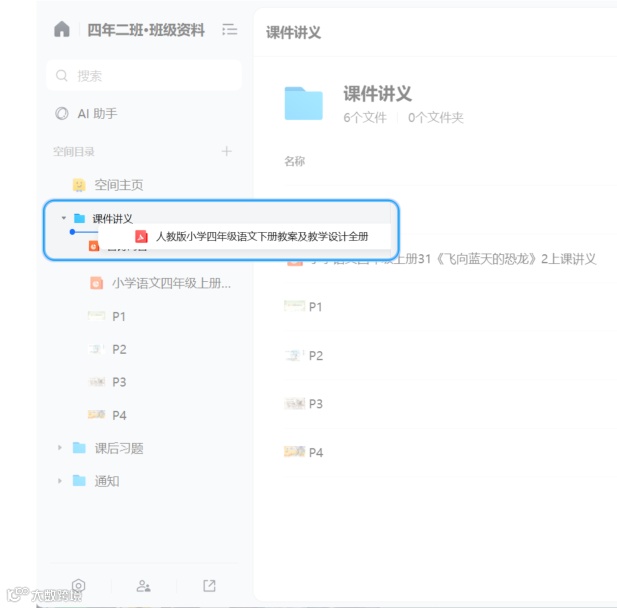Click P4 thumbnail in main file list
Viewport: 617px width, 608px height.
pos(294,451)
